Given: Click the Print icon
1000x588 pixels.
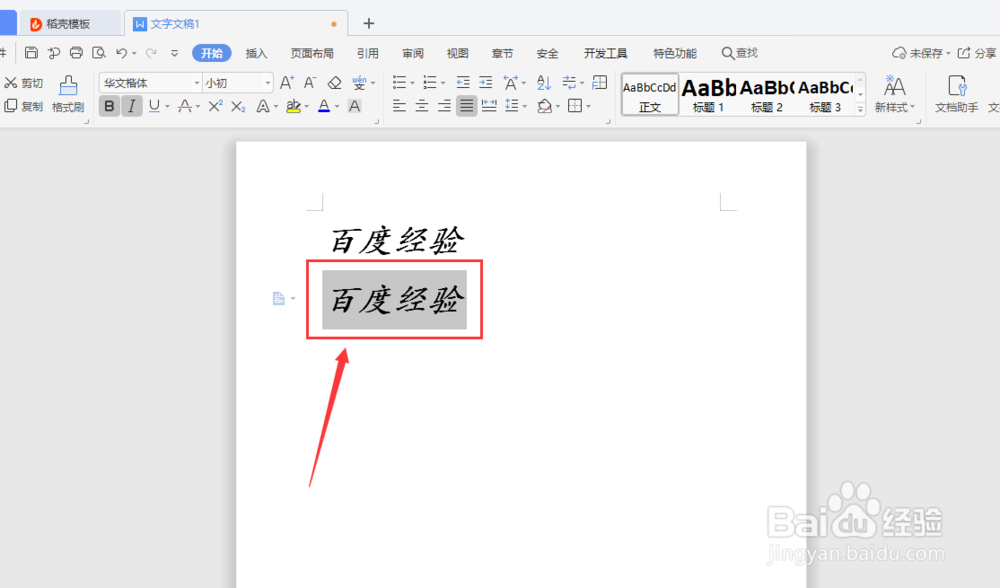Looking at the screenshot, I should point(76,53).
